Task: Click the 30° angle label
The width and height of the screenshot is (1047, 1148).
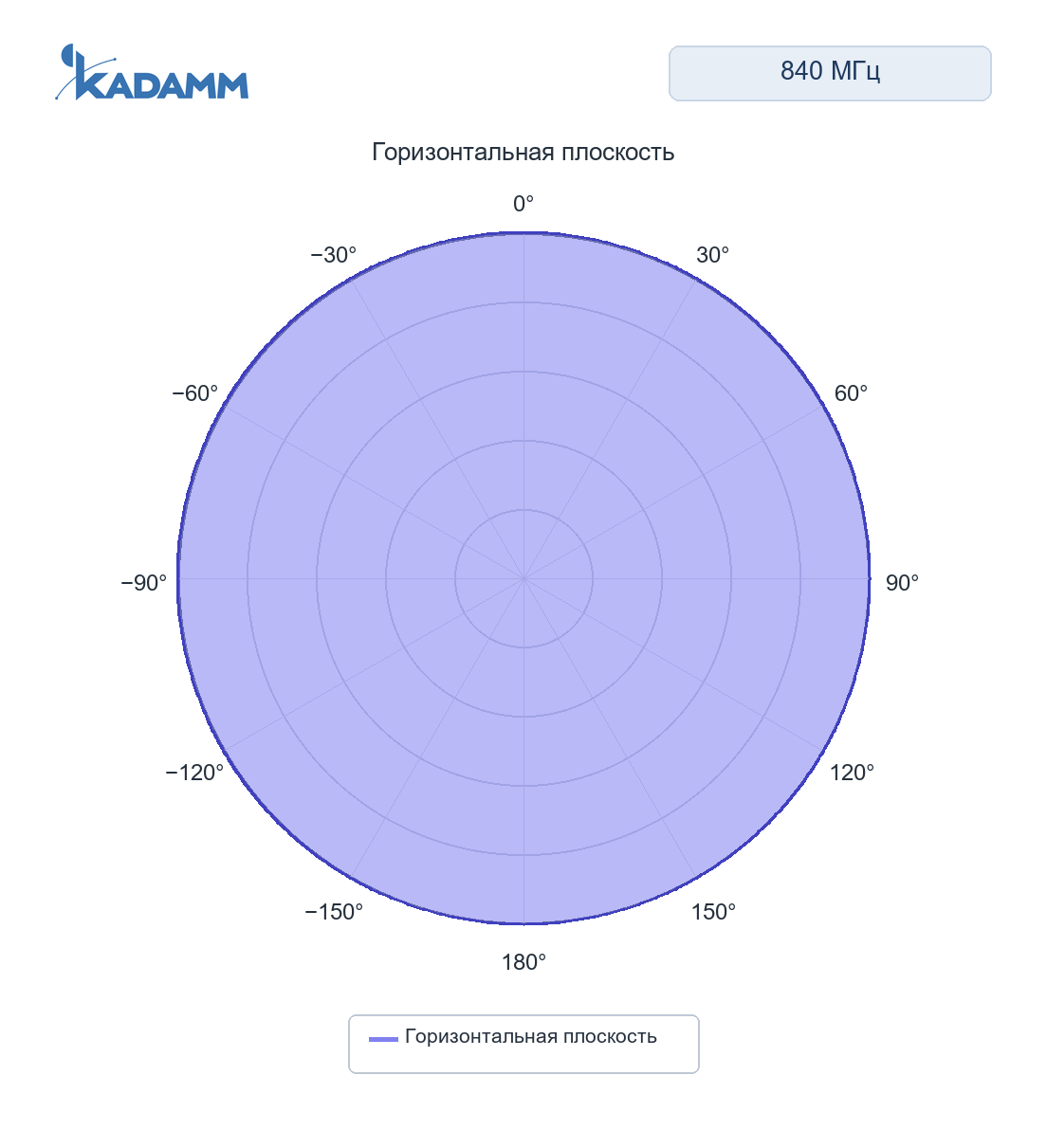Action: (x=712, y=255)
